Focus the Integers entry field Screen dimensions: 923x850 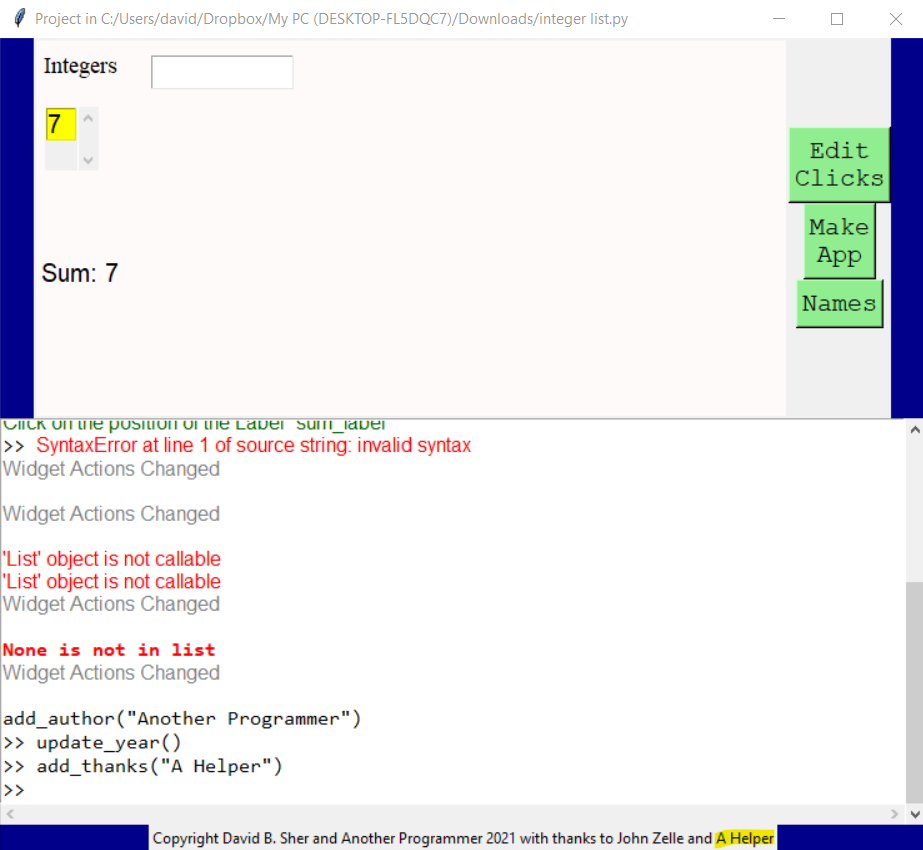pos(222,72)
